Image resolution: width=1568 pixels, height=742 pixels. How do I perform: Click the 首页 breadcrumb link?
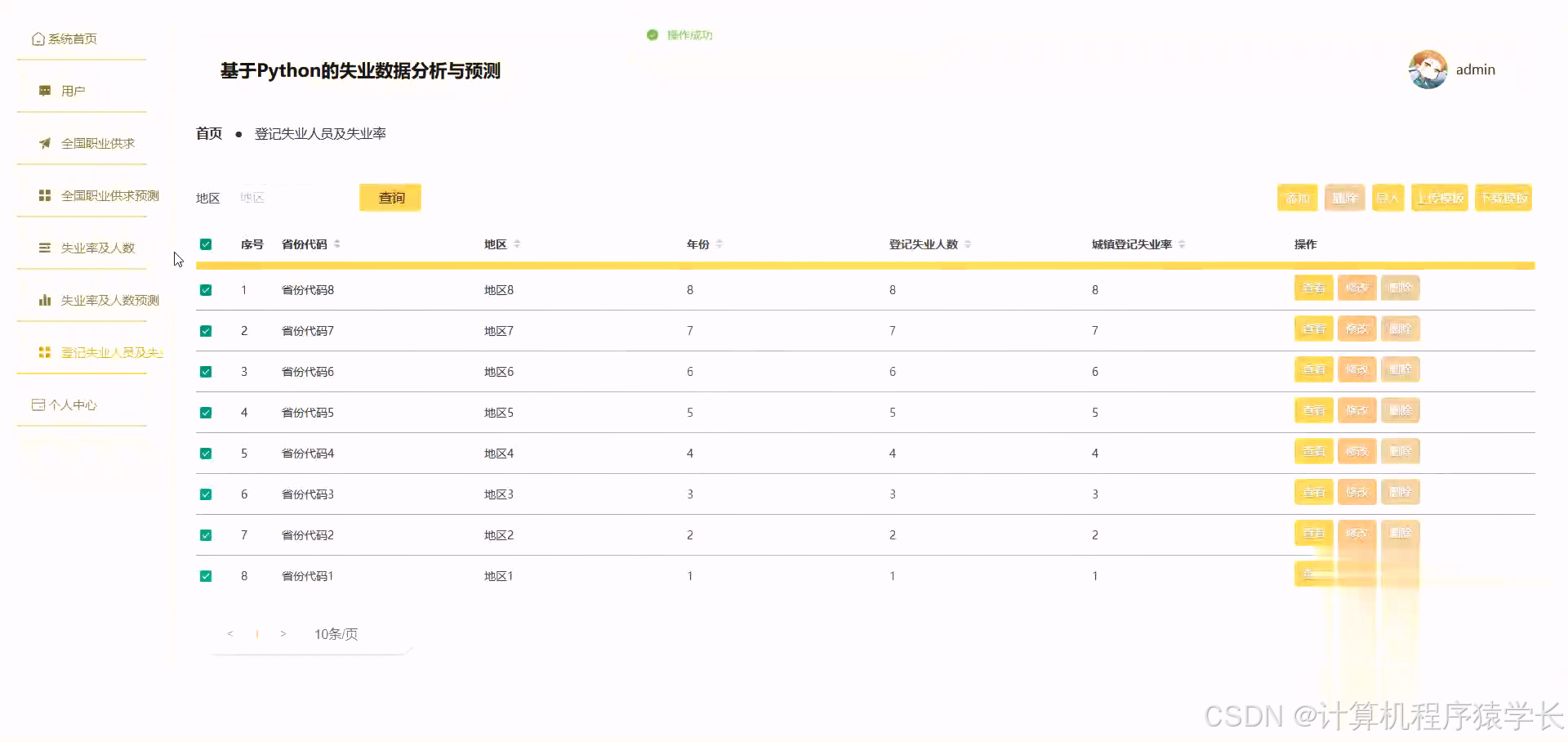click(208, 132)
